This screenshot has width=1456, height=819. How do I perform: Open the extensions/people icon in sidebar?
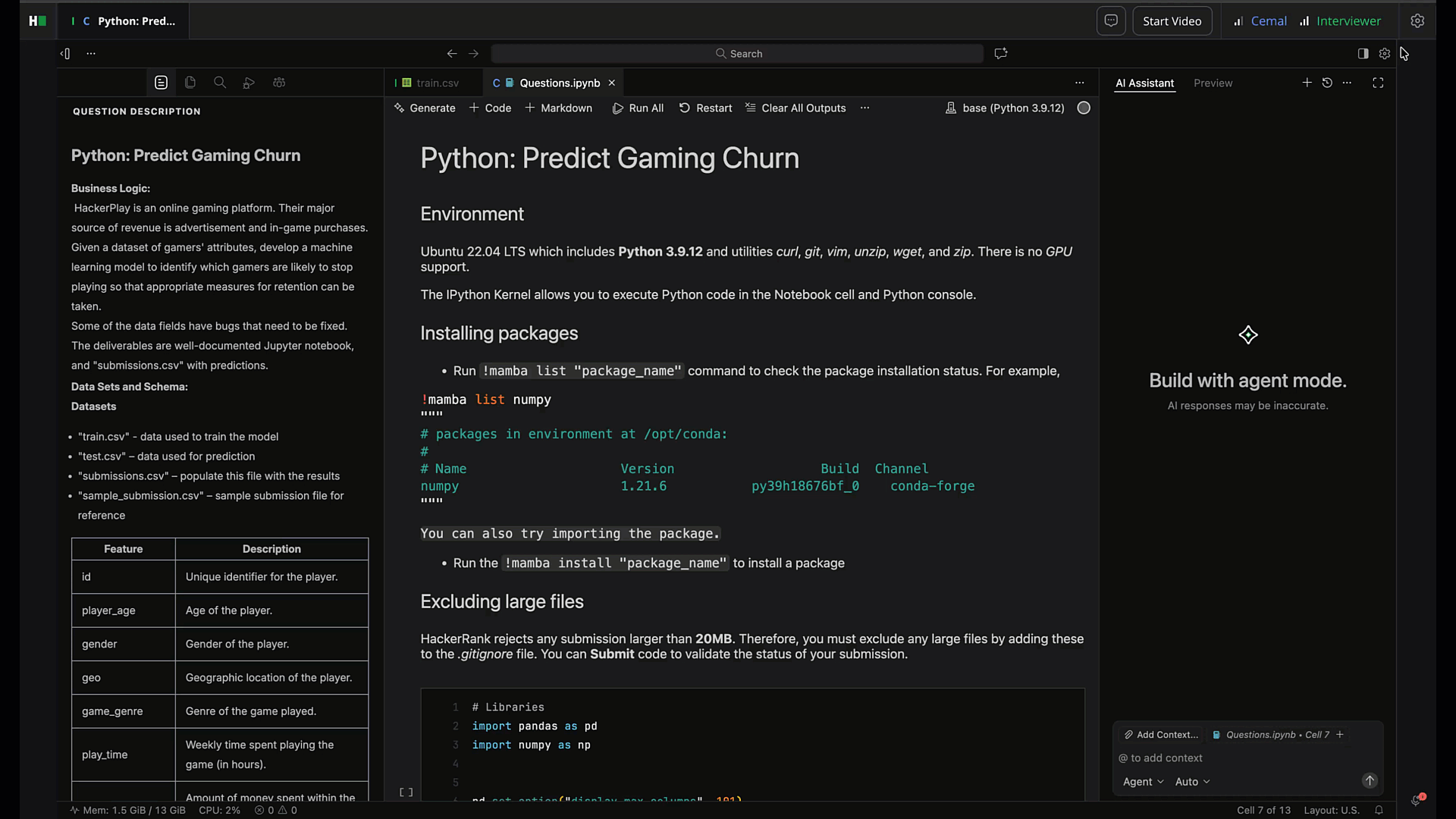[x=279, y=82]
